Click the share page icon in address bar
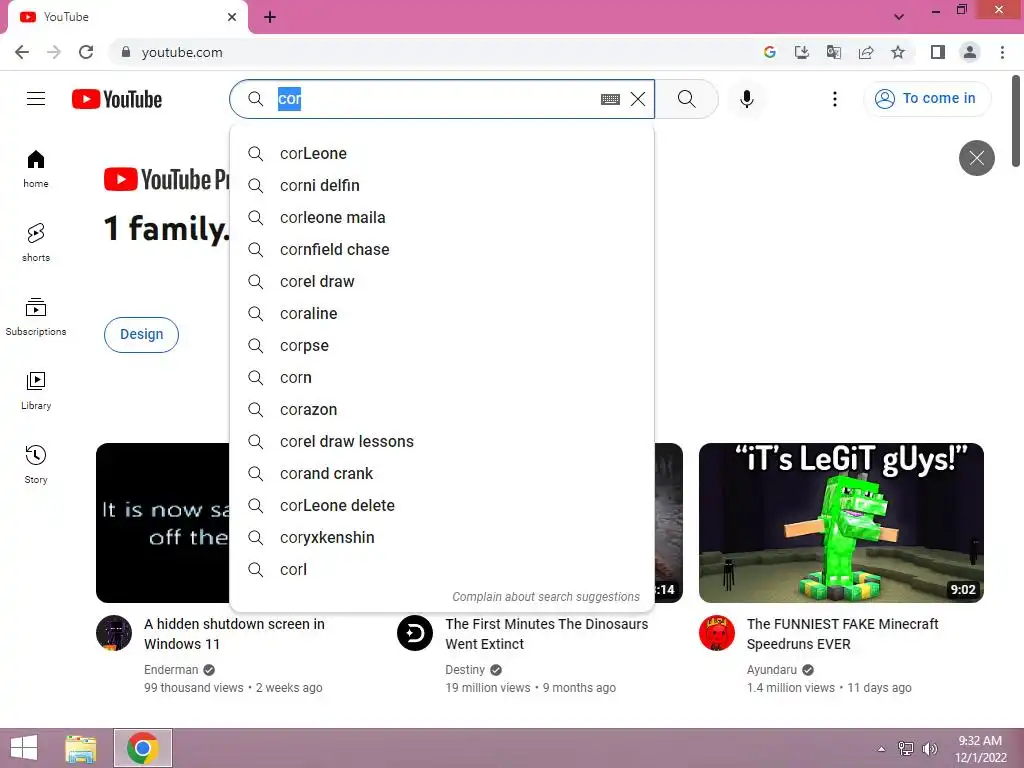The image size is (1024, 768). [866, 52]
